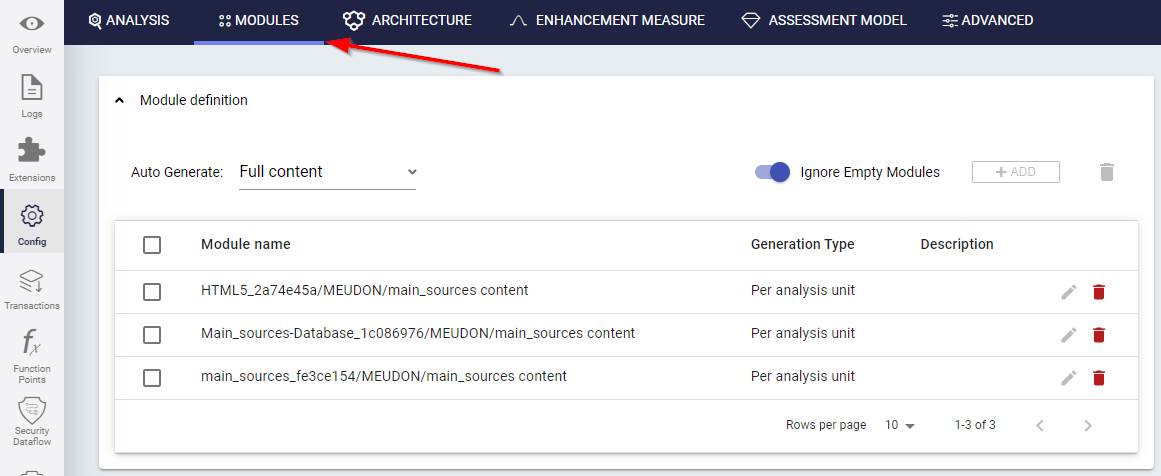Toggle the Ignore Empty Modules switch

click(x=772, y=172)
